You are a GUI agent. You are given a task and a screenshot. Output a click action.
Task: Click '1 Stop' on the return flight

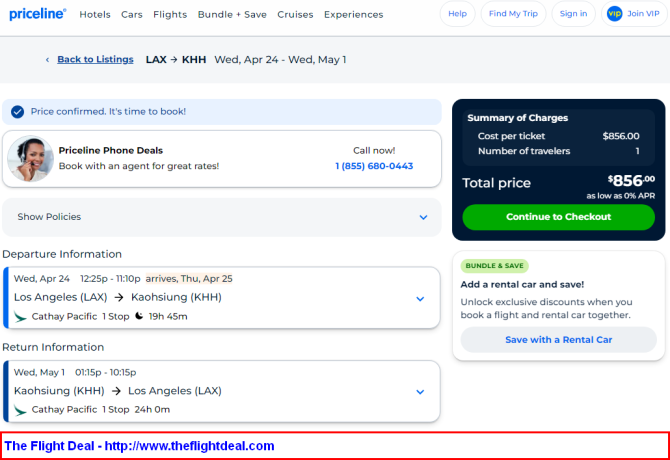coord(115,410)
